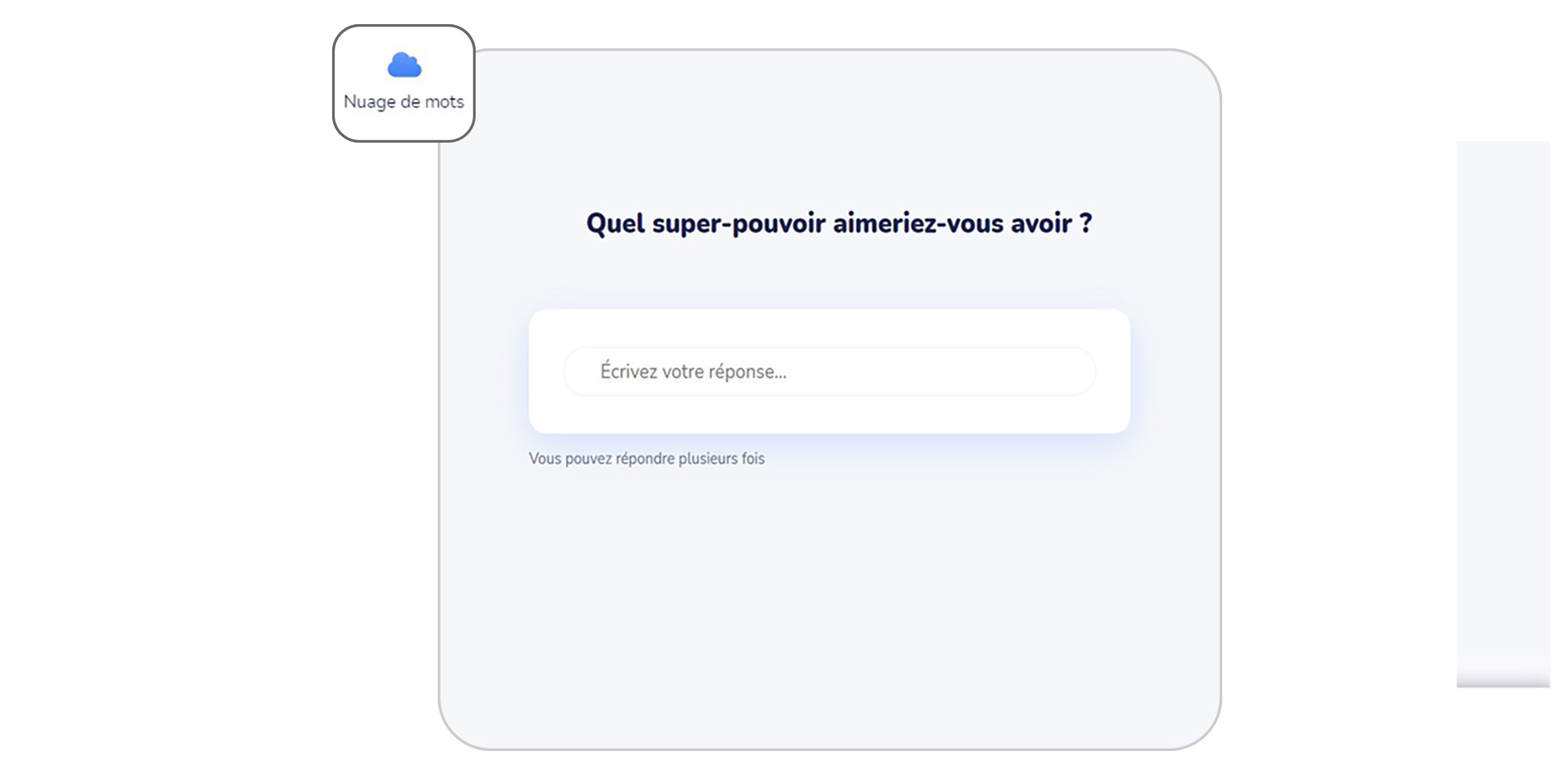
Task: Click the blue cloud icon
Action: point(404,65)
